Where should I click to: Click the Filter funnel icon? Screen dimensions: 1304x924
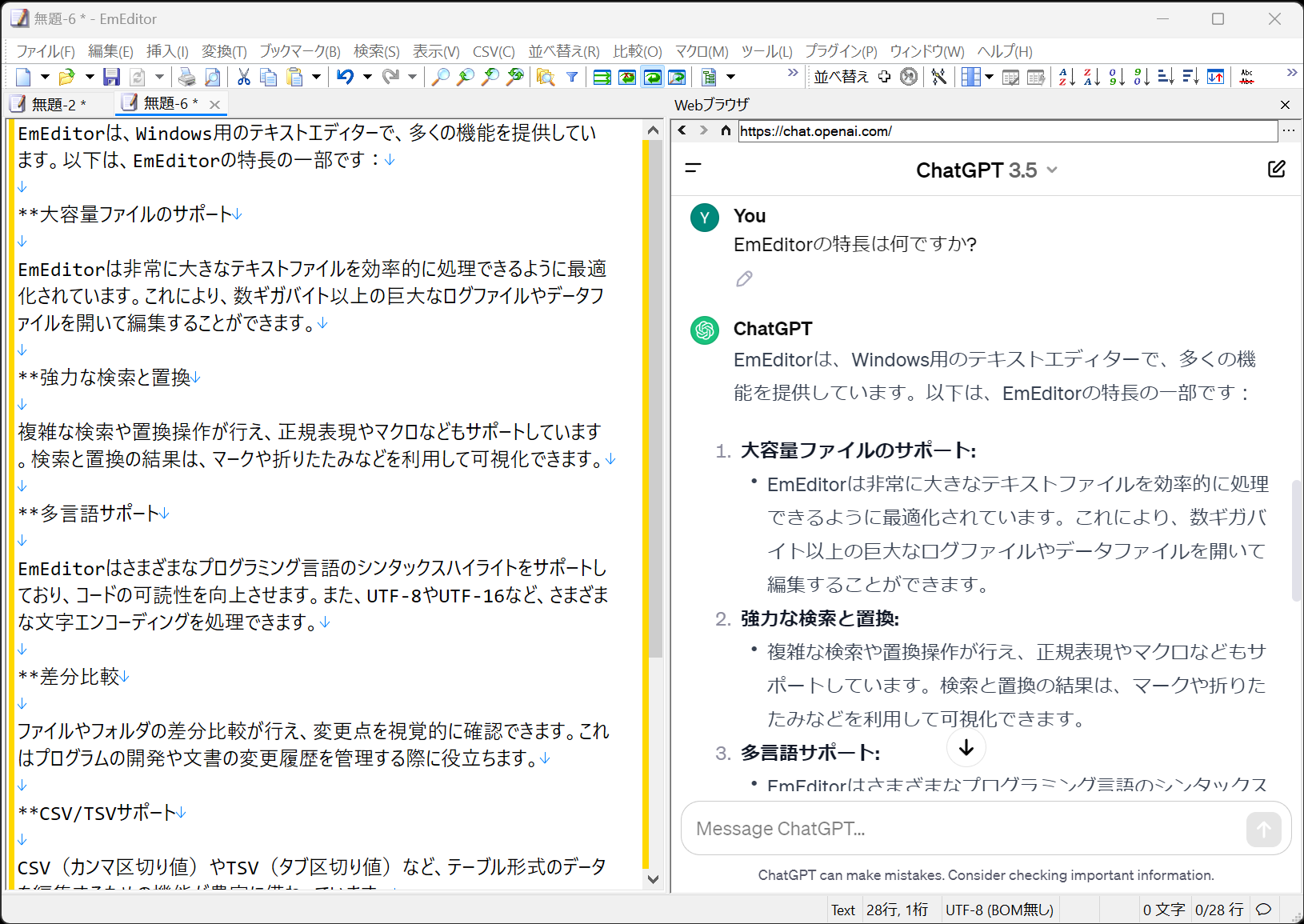pos(572,77)
